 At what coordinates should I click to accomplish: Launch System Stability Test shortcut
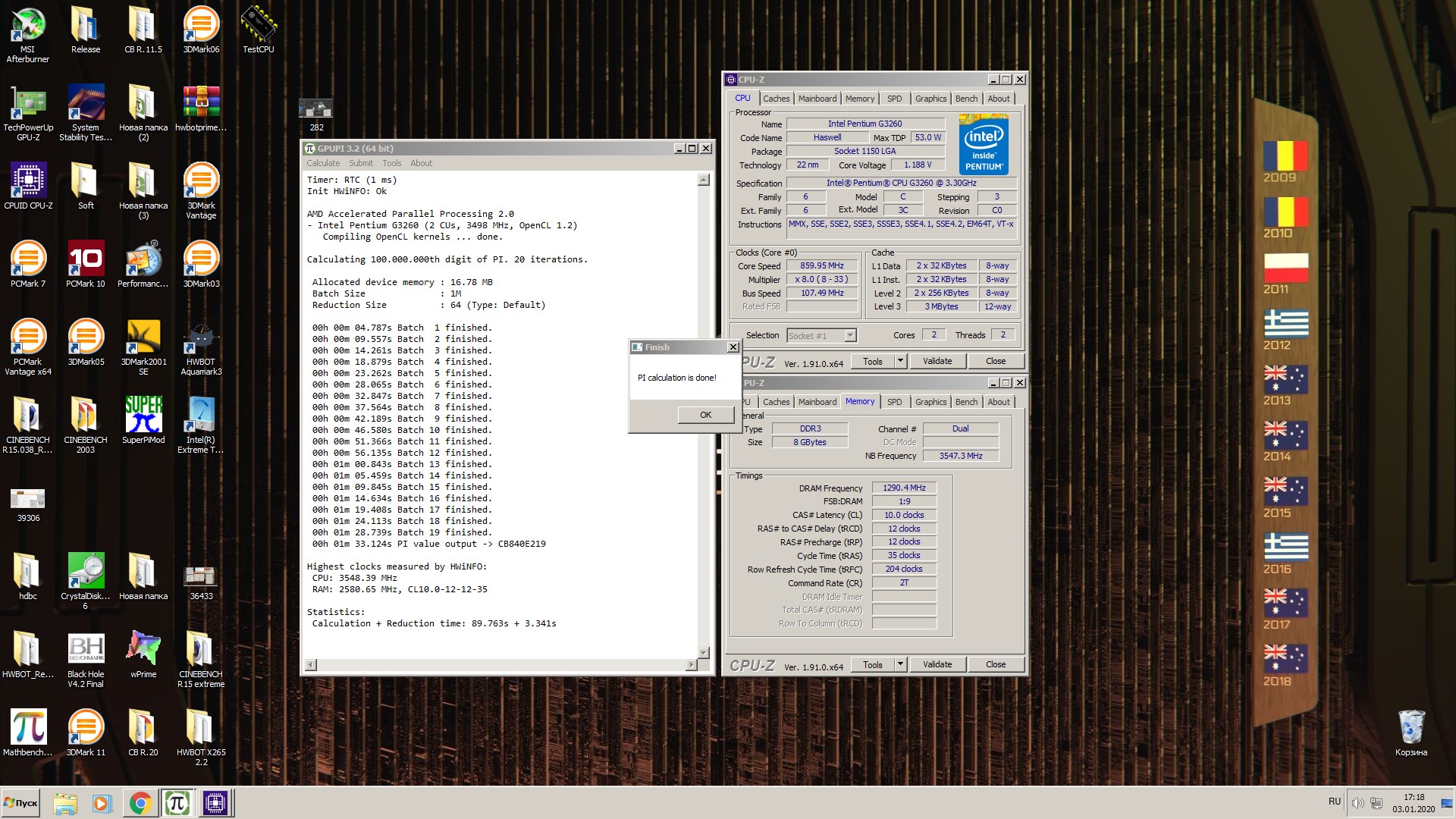(86, 112)
